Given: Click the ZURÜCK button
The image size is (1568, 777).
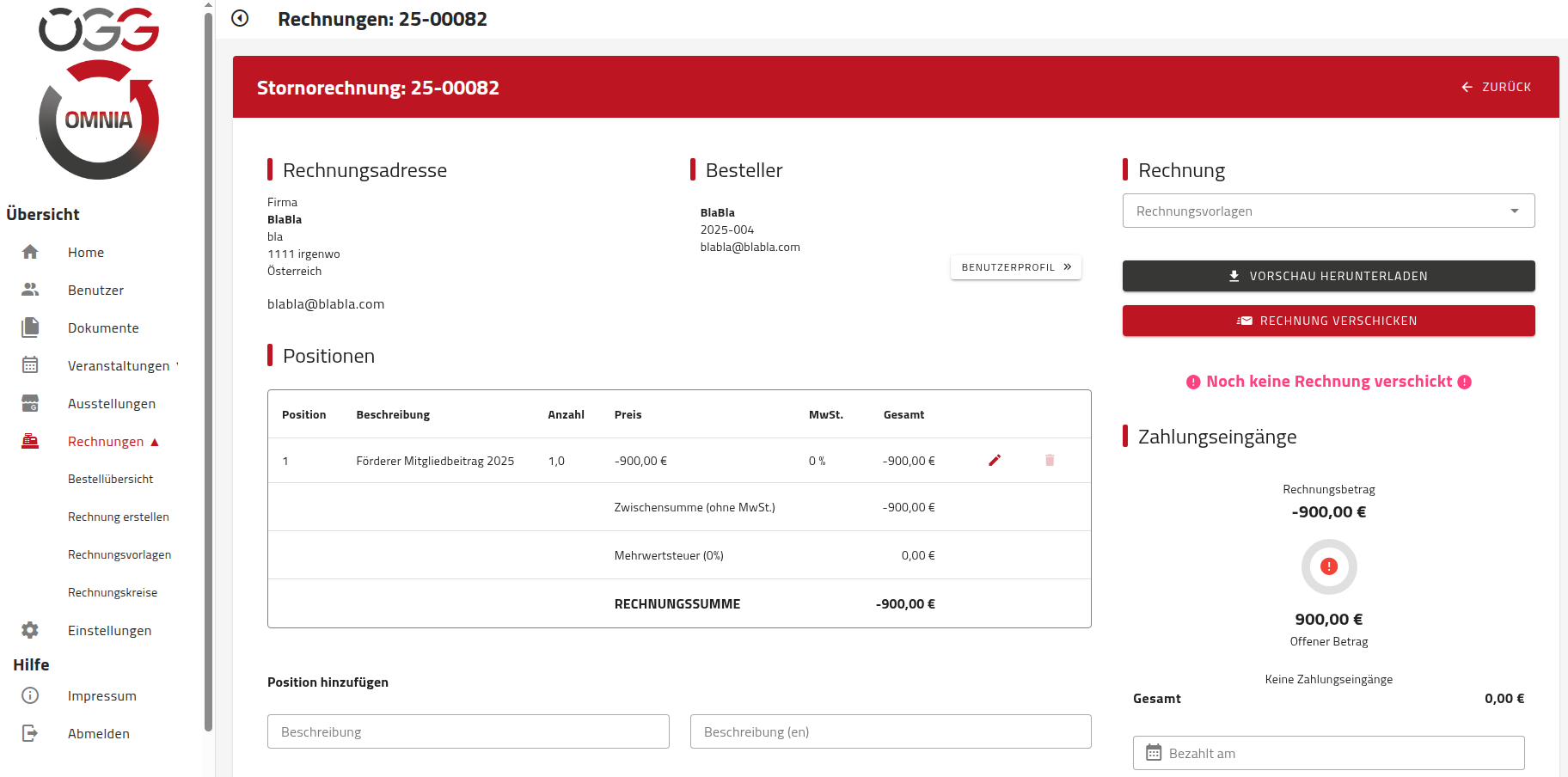Looking at the screenshot, I should coord(1496,87).
